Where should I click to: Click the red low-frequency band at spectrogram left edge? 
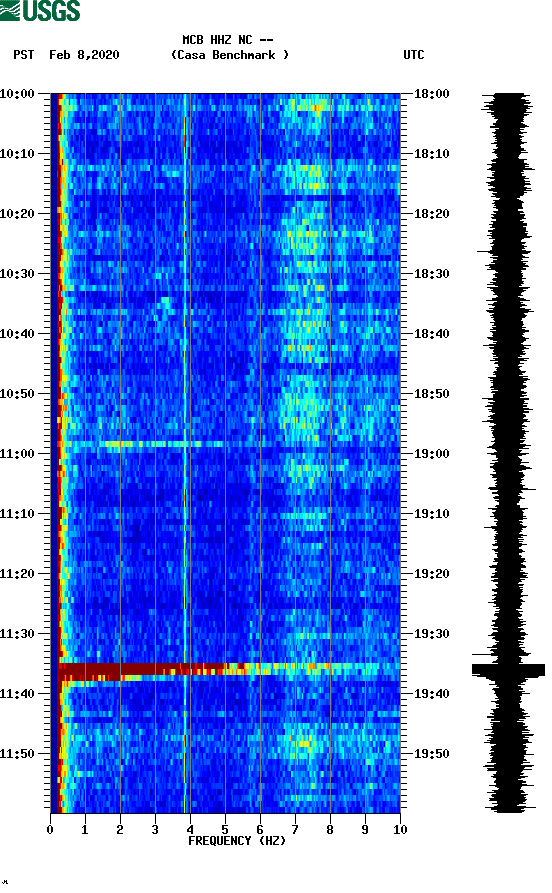pyautogui.click(x=60, y=453)
